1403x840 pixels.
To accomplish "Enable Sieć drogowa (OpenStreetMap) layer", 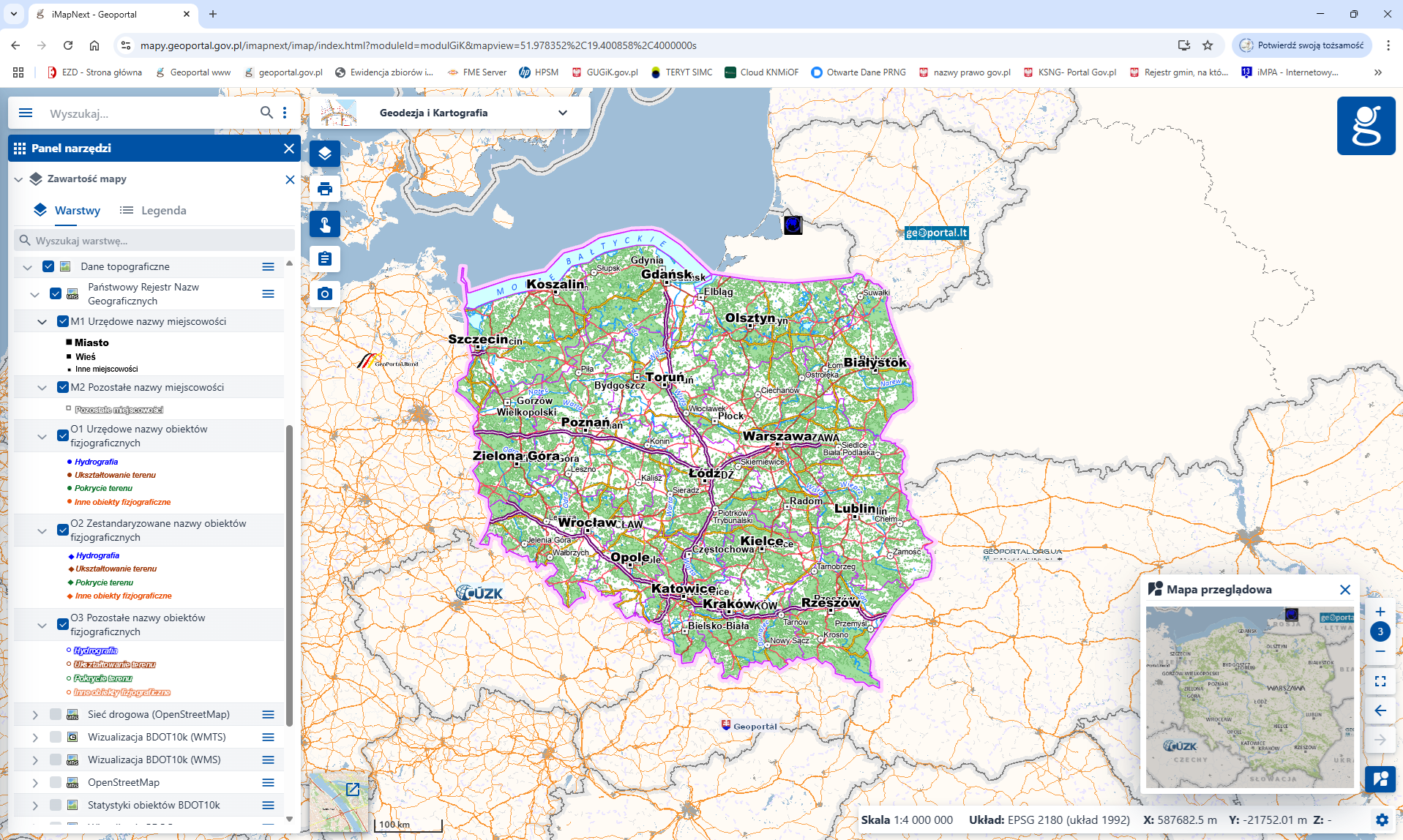I will [x=56, y=714].
